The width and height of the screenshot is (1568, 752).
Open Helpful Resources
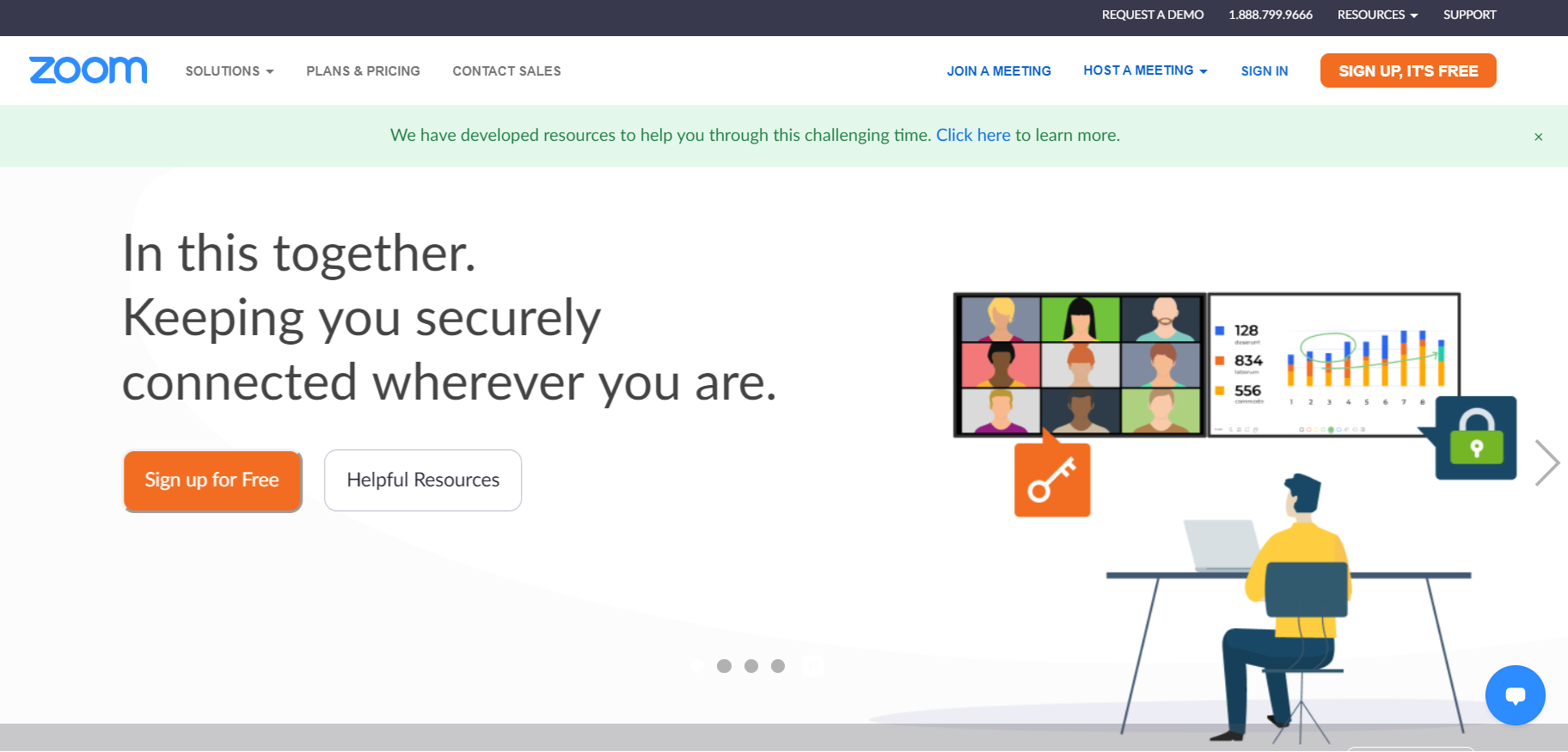(423, 480)
